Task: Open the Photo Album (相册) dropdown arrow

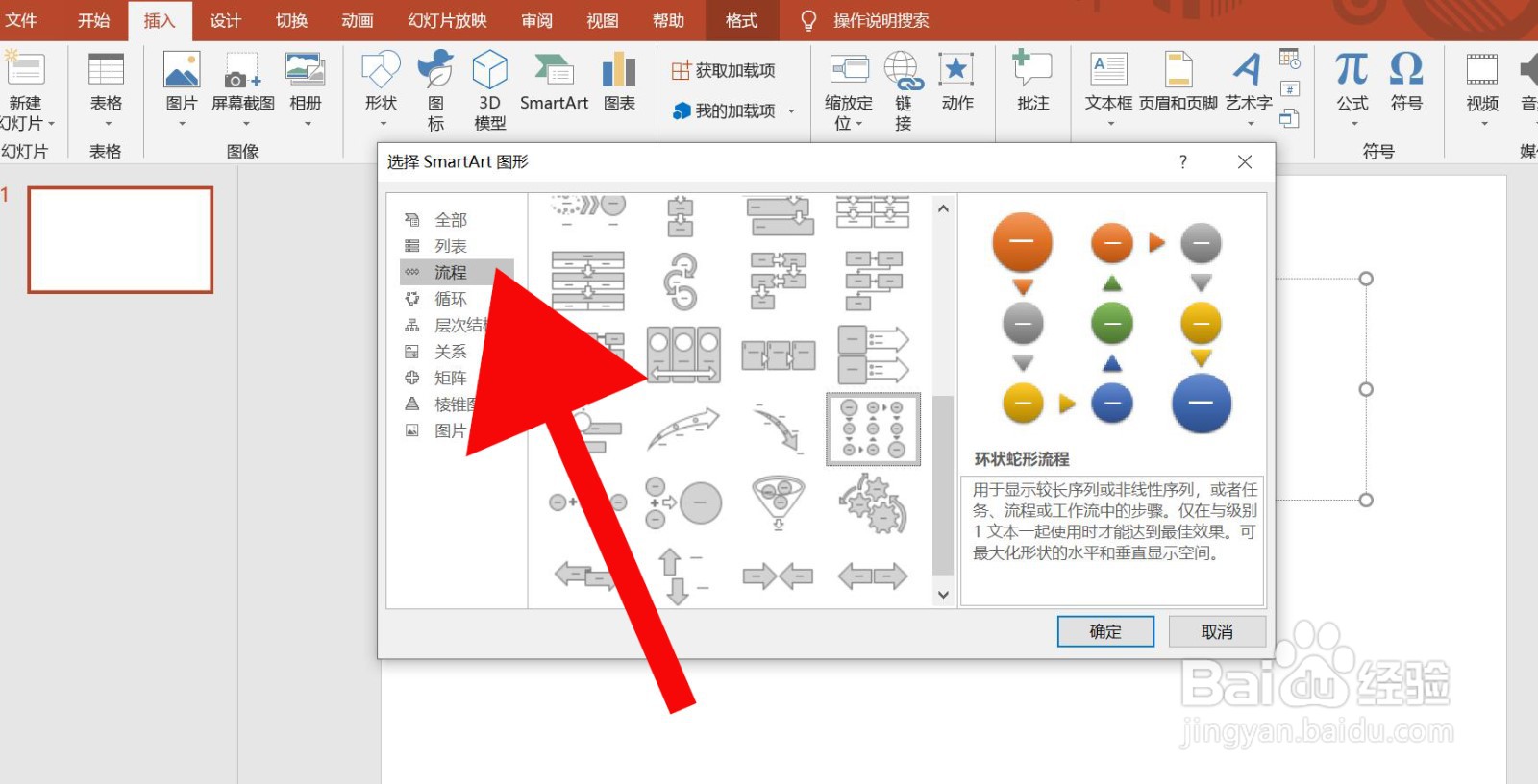Action: coord(308,124)
